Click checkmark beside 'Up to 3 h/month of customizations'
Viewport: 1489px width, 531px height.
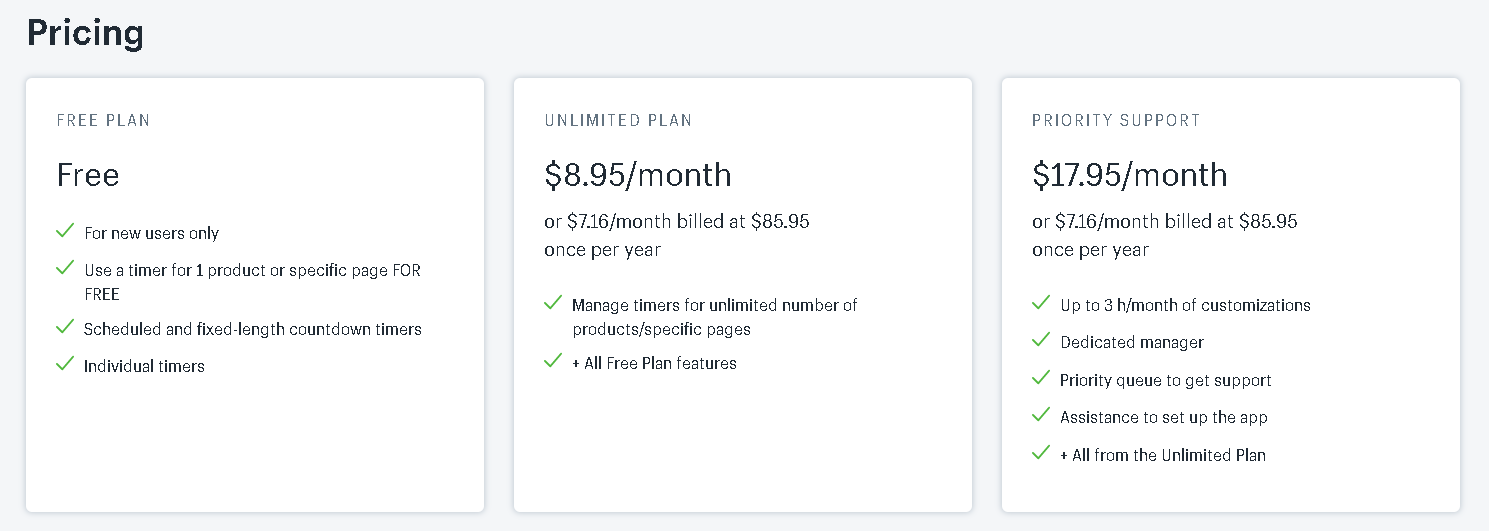click(1041, 303)
